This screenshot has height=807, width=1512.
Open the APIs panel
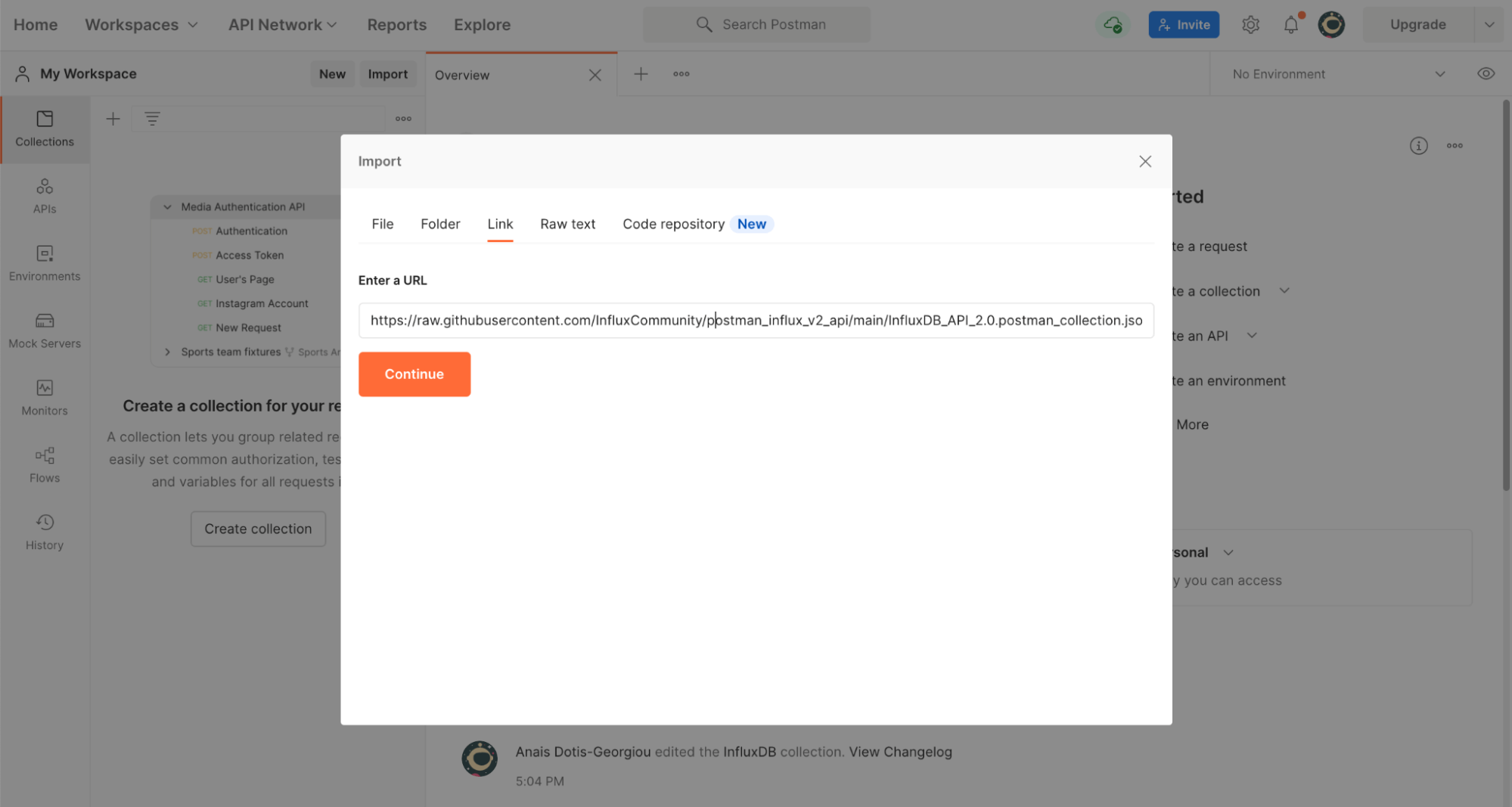(x=44, y=195)
